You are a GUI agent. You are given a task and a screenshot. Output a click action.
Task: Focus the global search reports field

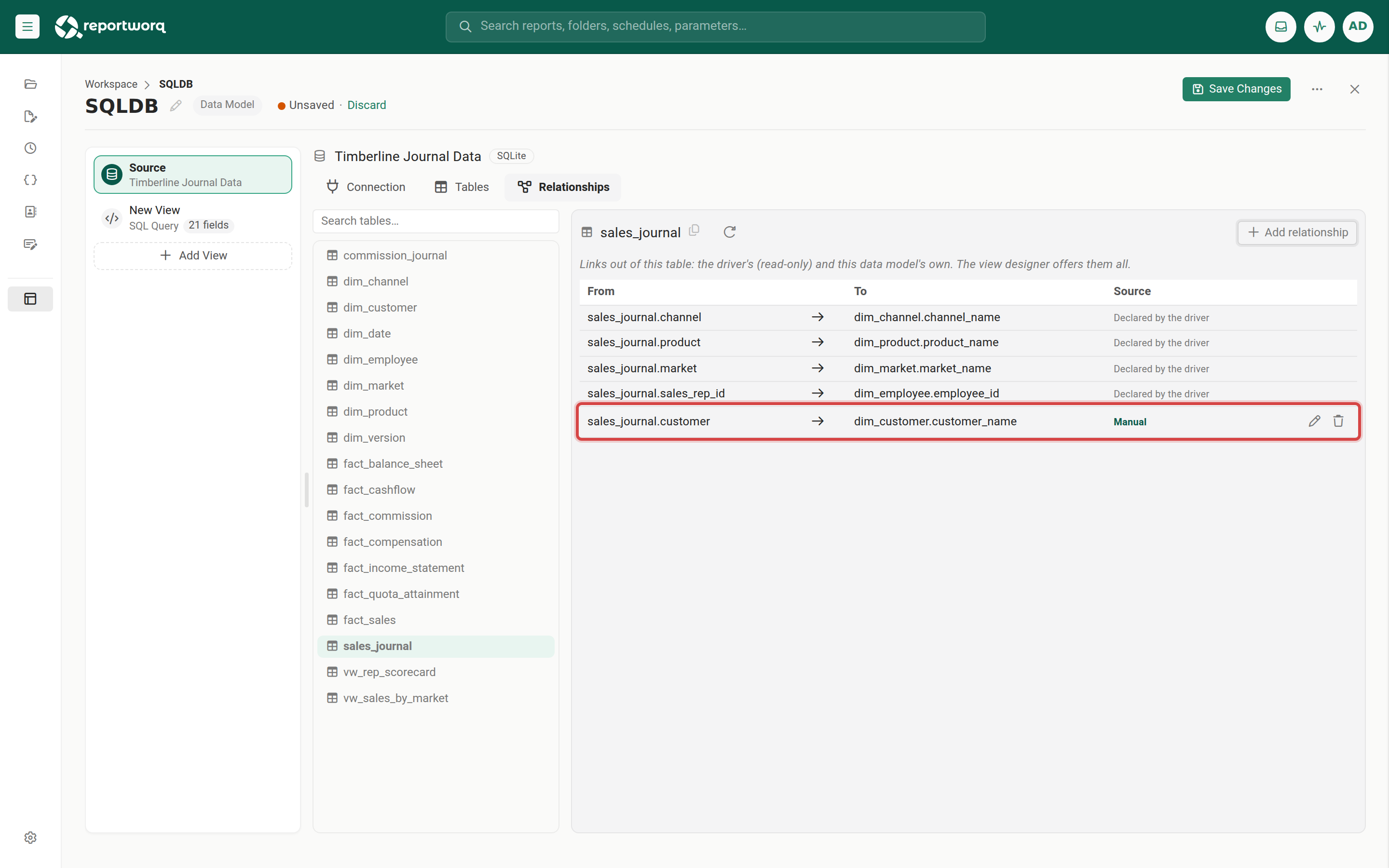pyautogui.click(x=715, y=27)
